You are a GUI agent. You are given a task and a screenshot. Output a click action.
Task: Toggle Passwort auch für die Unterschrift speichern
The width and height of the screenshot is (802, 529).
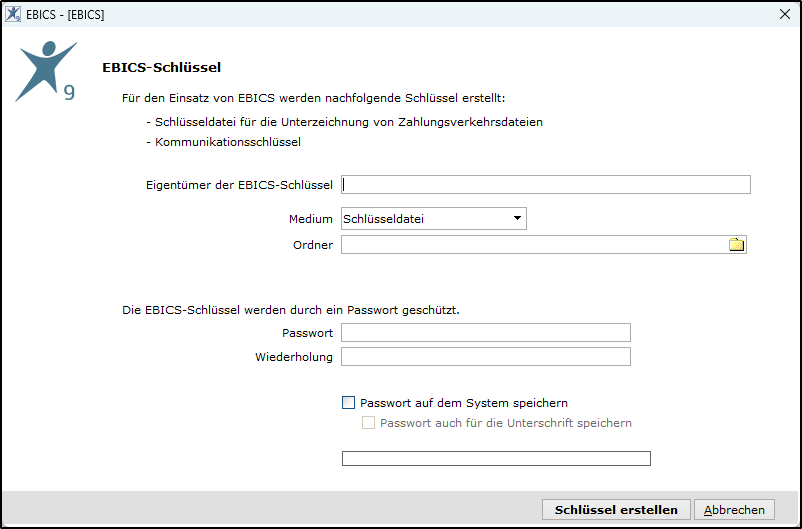pos(368,423)
